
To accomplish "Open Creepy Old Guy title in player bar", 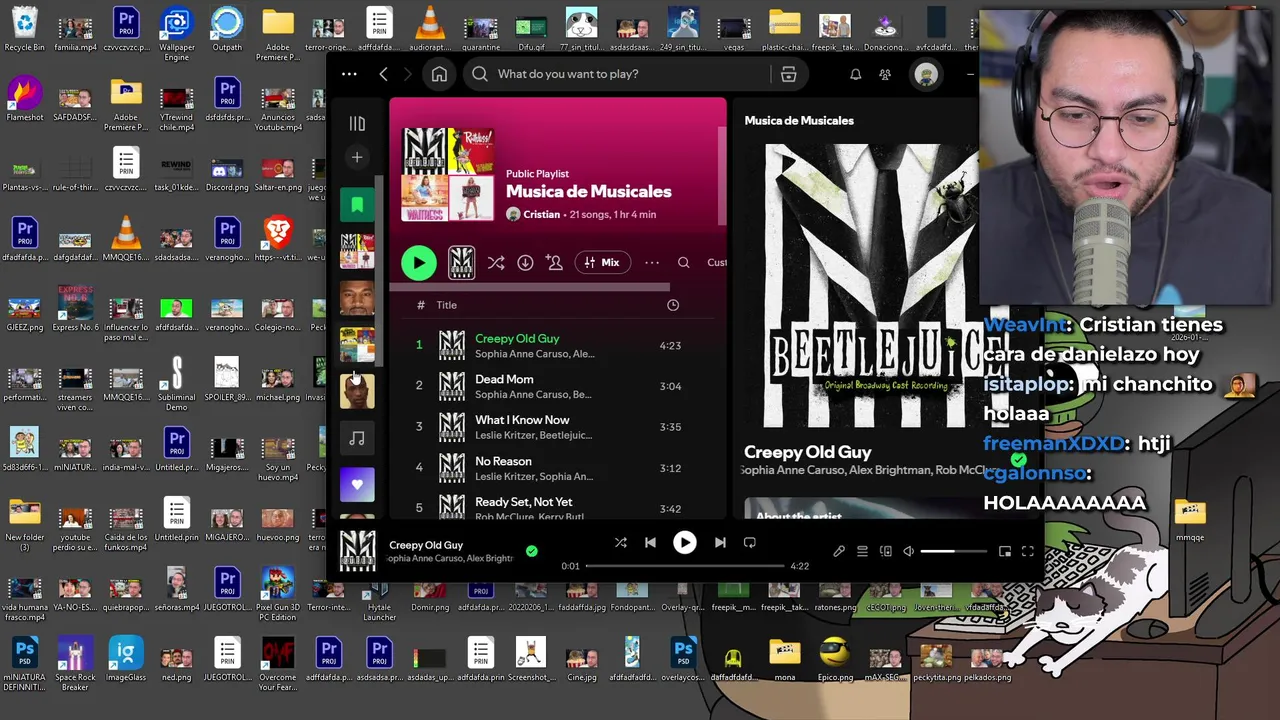I will click(426, 545).
